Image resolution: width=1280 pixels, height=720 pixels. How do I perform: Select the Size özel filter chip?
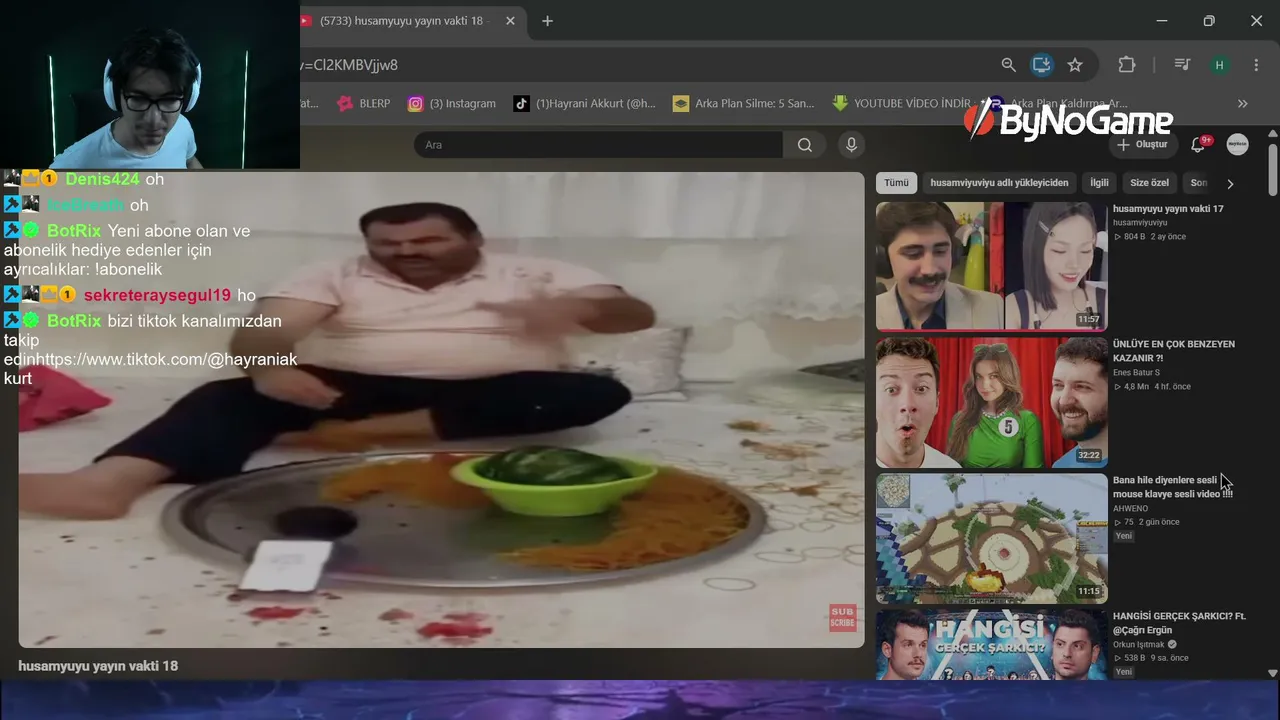(1149, 183)
